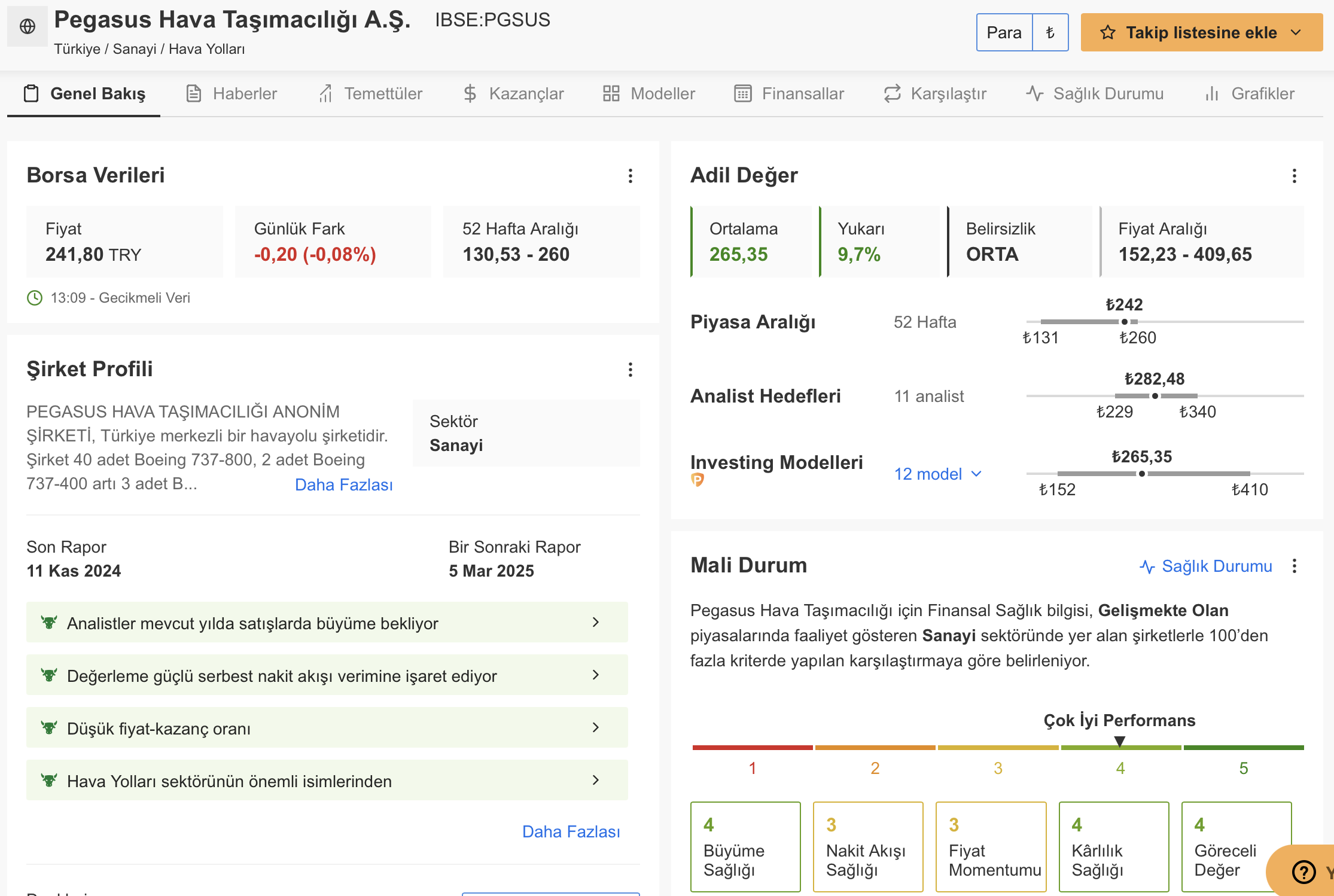Click the Hava Yolları breadcrumb link
Viewport: 1334px width, 896px height.
207,49
